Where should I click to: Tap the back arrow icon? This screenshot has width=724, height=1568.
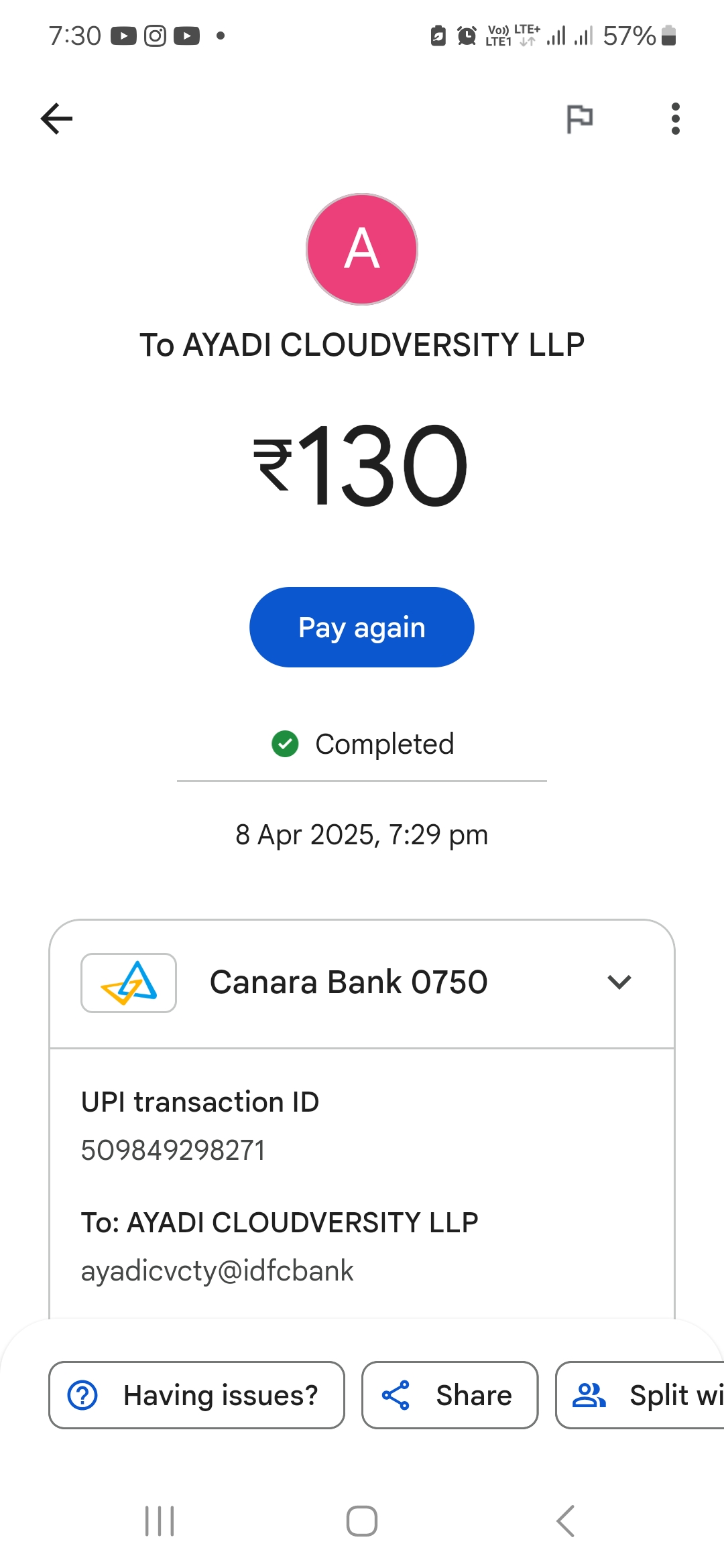(x=57, y=119)
